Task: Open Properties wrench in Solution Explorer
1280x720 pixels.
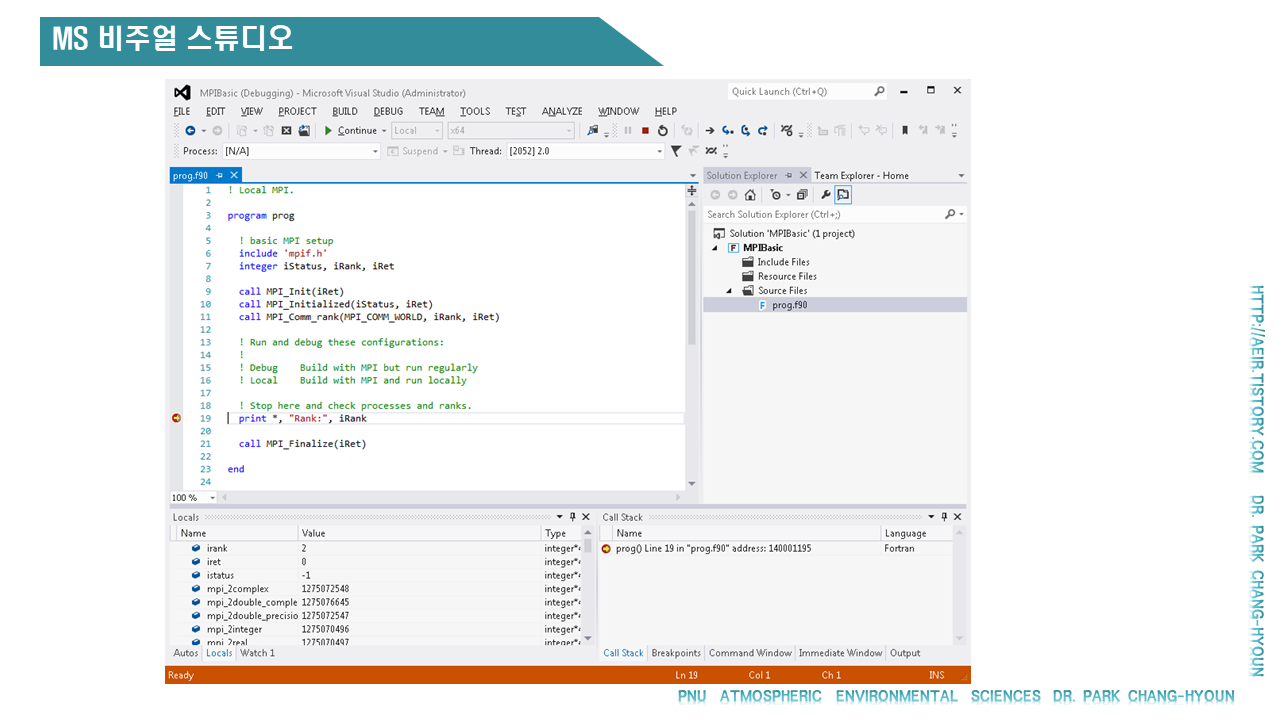Action: [x=826, y=195]
